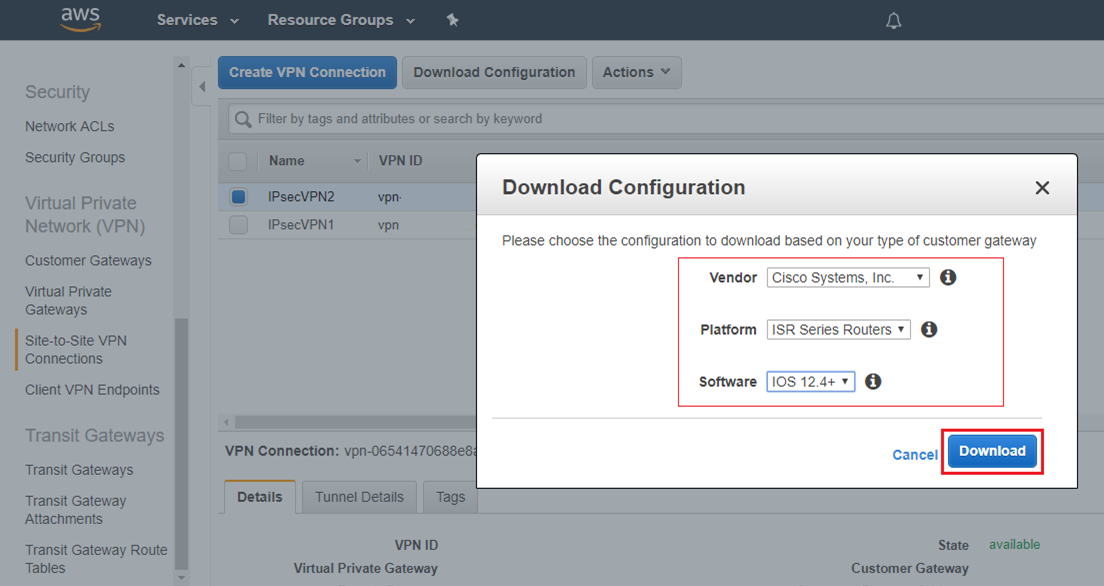Open the notifications bell
The width and height of the screenshot is (1104, 586).
tap(893, 20)
